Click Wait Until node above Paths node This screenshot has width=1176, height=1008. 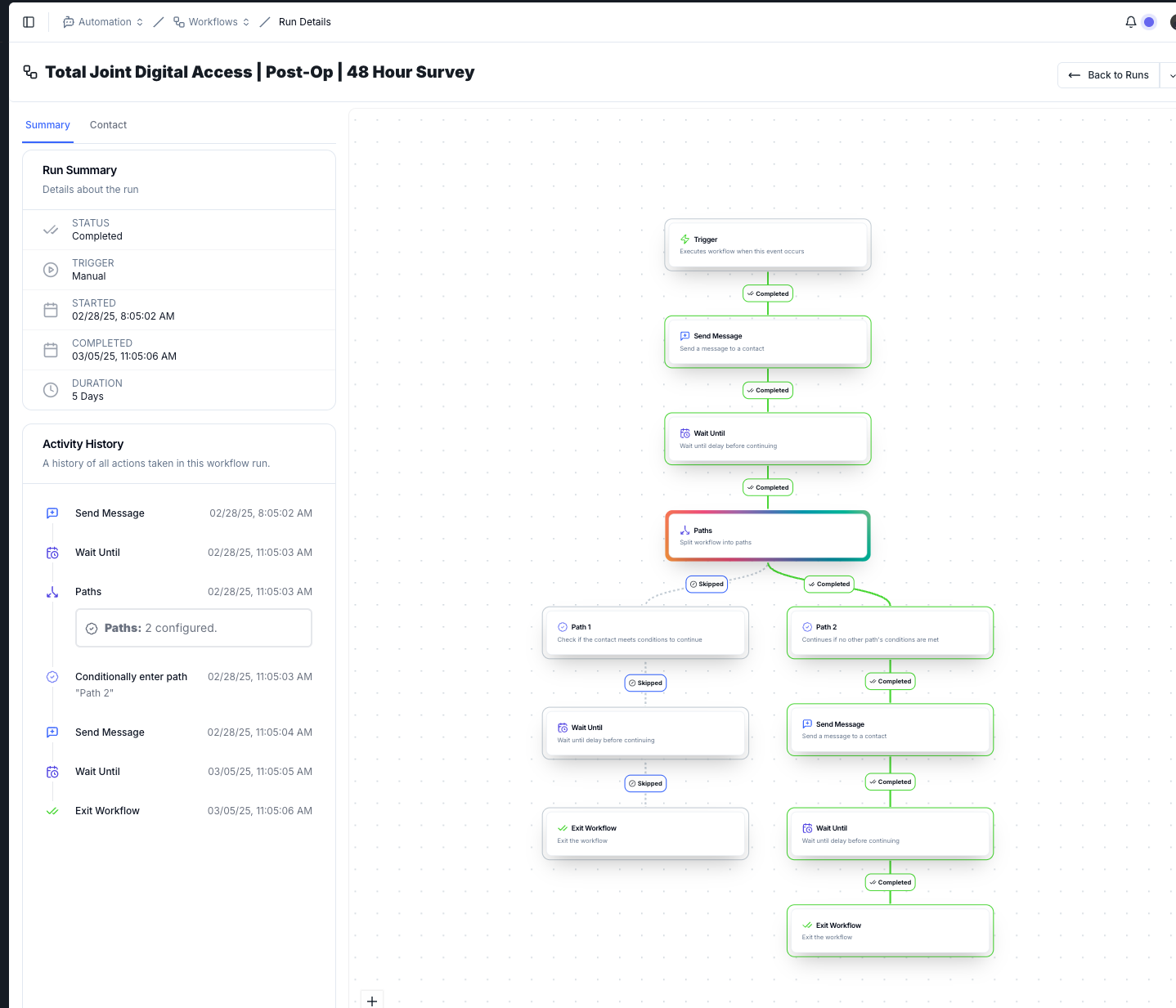pyautogui.click(x=768, y=439)
